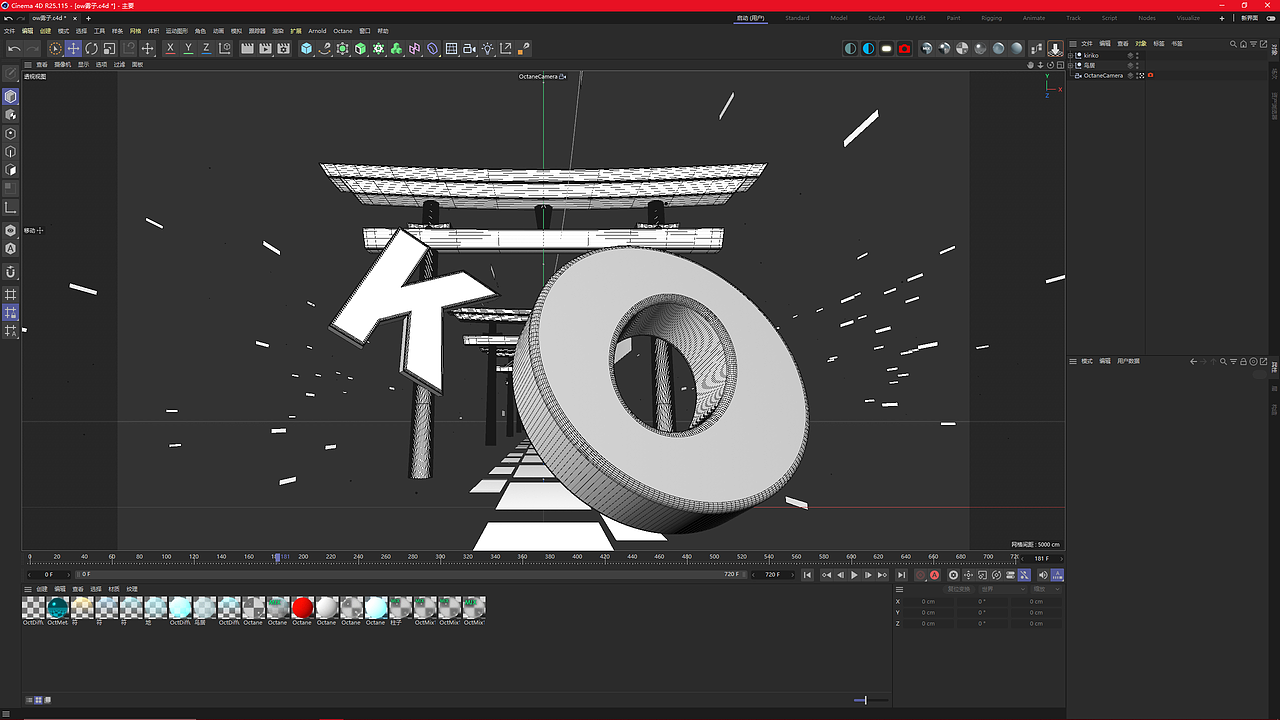Click the current frame field showing 181 F
Viewport: 1280px width, 720px height.
tap(1042, 558)
